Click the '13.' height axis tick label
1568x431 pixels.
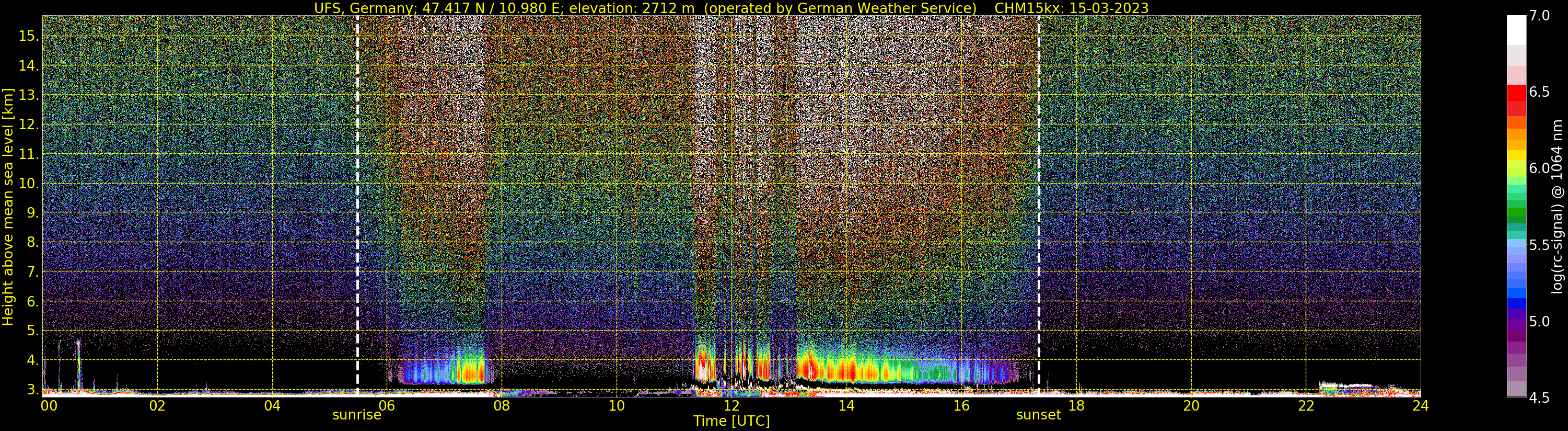[x=29, y=96]
